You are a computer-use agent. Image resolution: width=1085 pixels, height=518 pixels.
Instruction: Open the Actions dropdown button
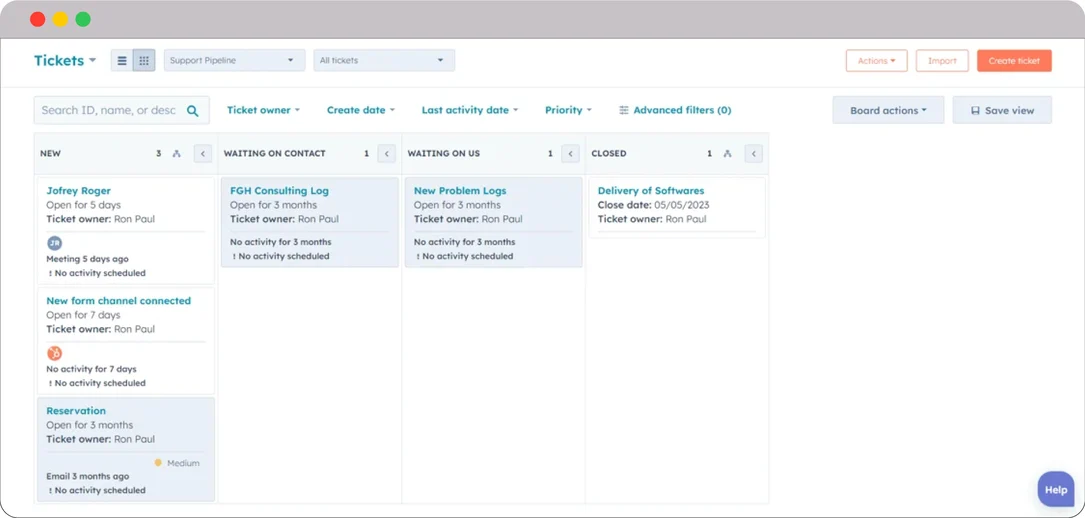[x=877, y=61]
